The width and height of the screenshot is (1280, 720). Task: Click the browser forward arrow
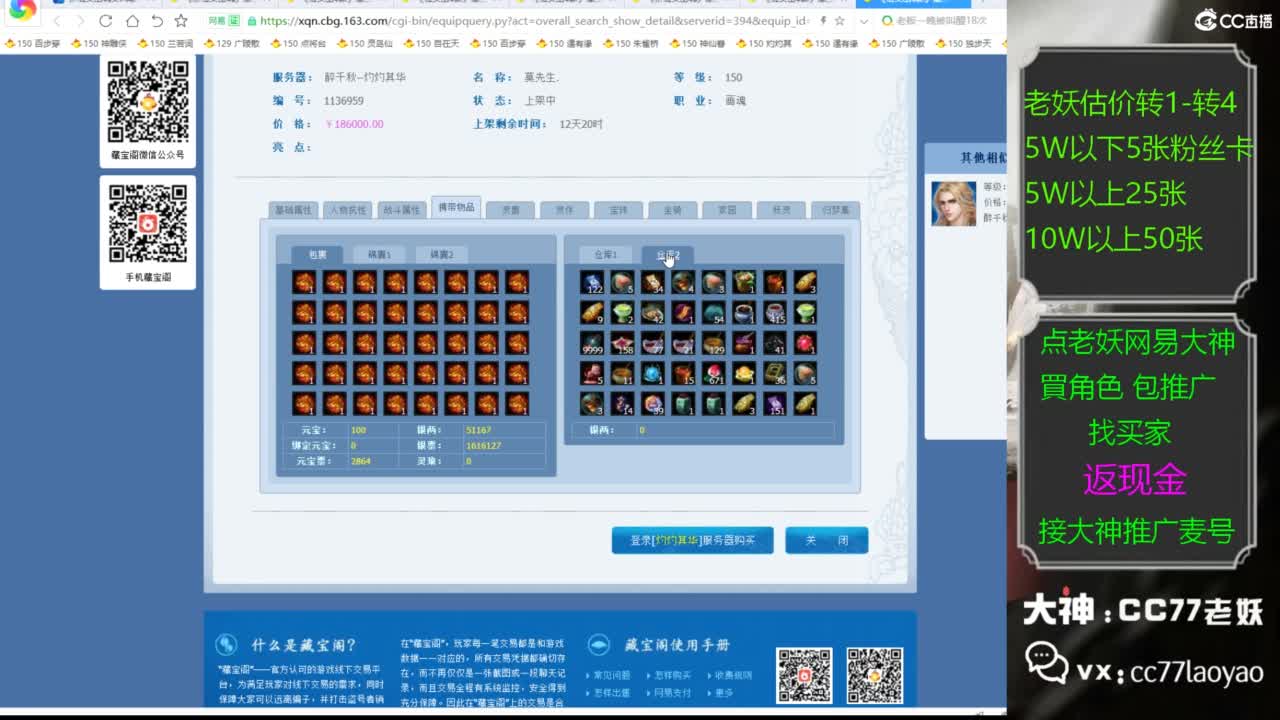[82, 20]
